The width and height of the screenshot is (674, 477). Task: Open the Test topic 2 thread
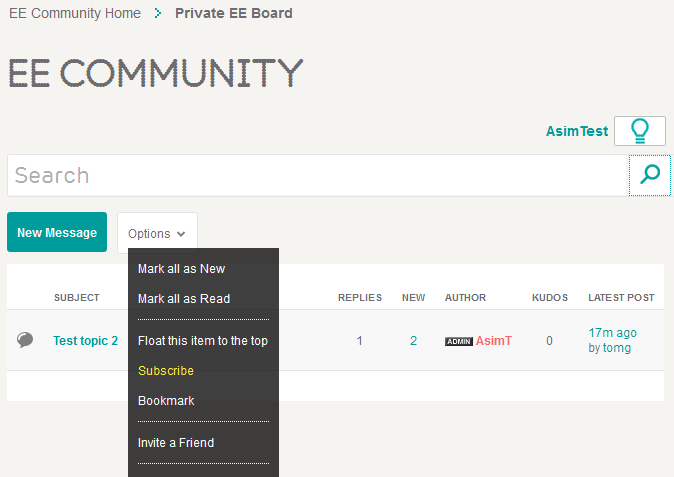[x=85, y=341]
